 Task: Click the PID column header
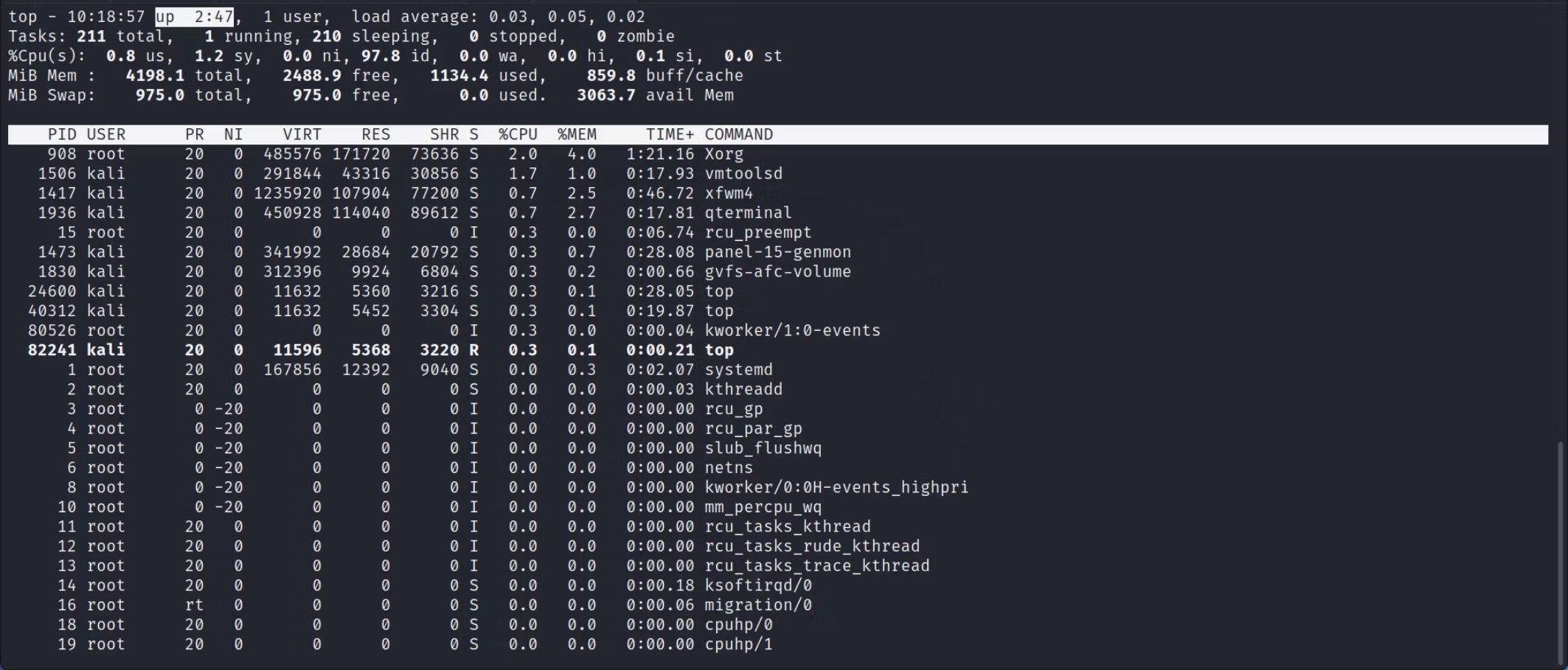point(62,134)
